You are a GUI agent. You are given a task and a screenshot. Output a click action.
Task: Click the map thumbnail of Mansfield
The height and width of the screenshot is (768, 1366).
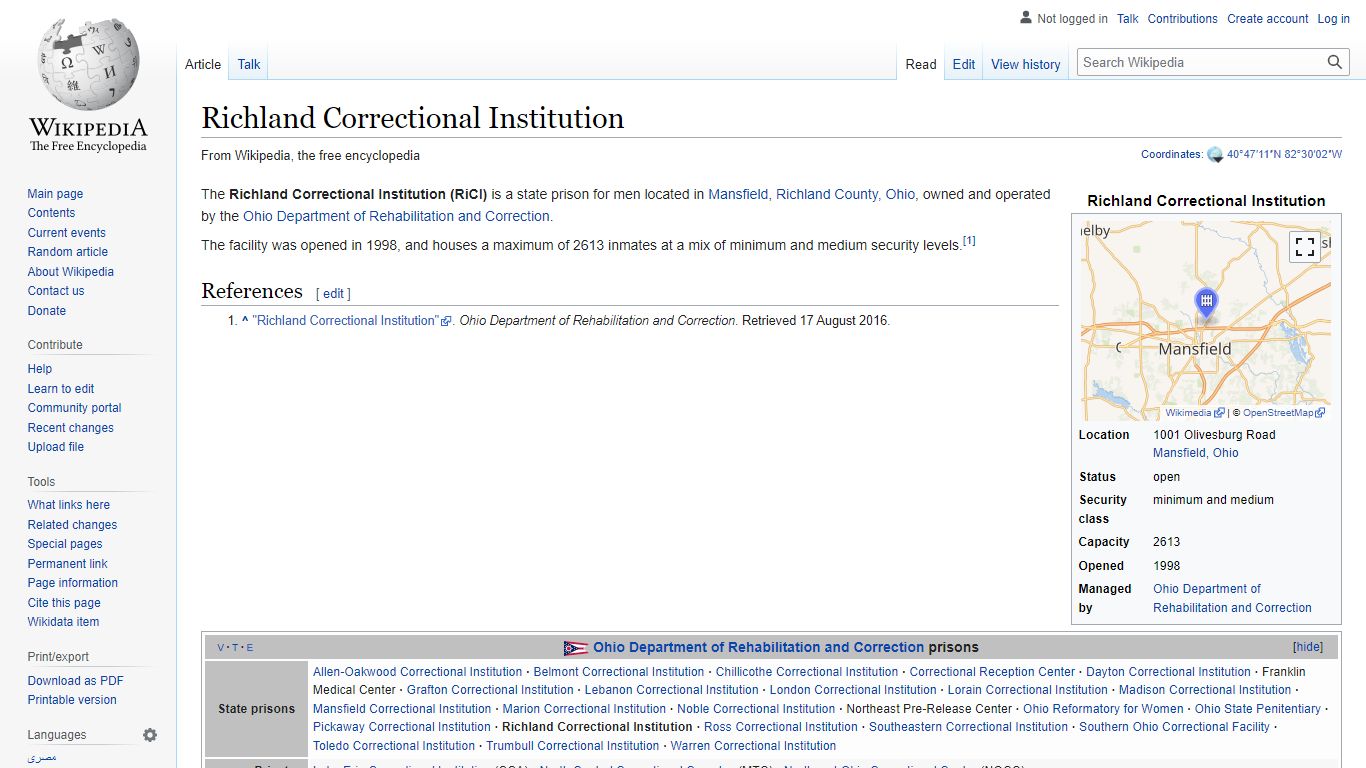click(1206, 321)
